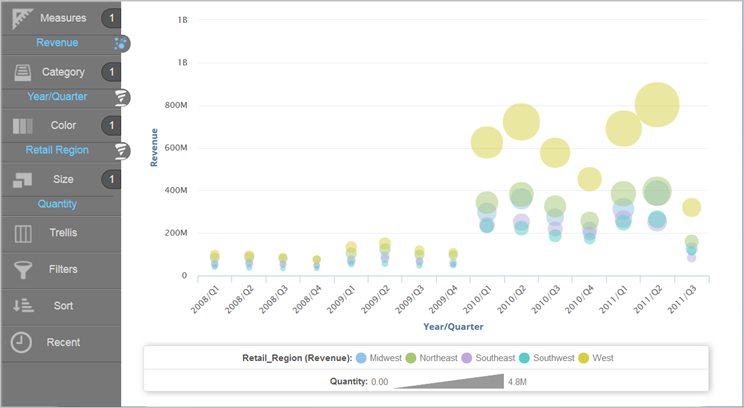Open sort options beside Year/Quarter
Image resolution: width=744 pixels, height=408 pixels.
[x=121, y=97]
